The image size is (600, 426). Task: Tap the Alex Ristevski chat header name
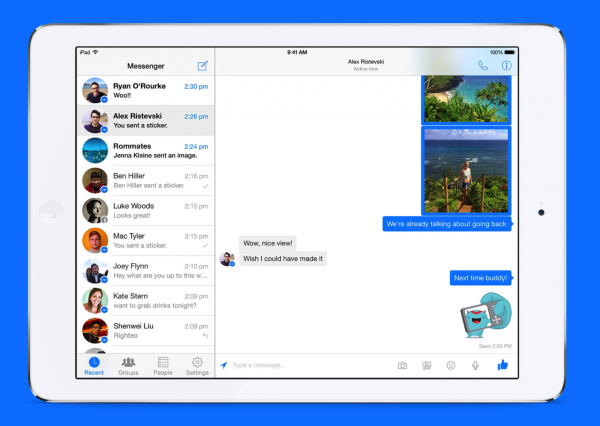click(366, 62)
